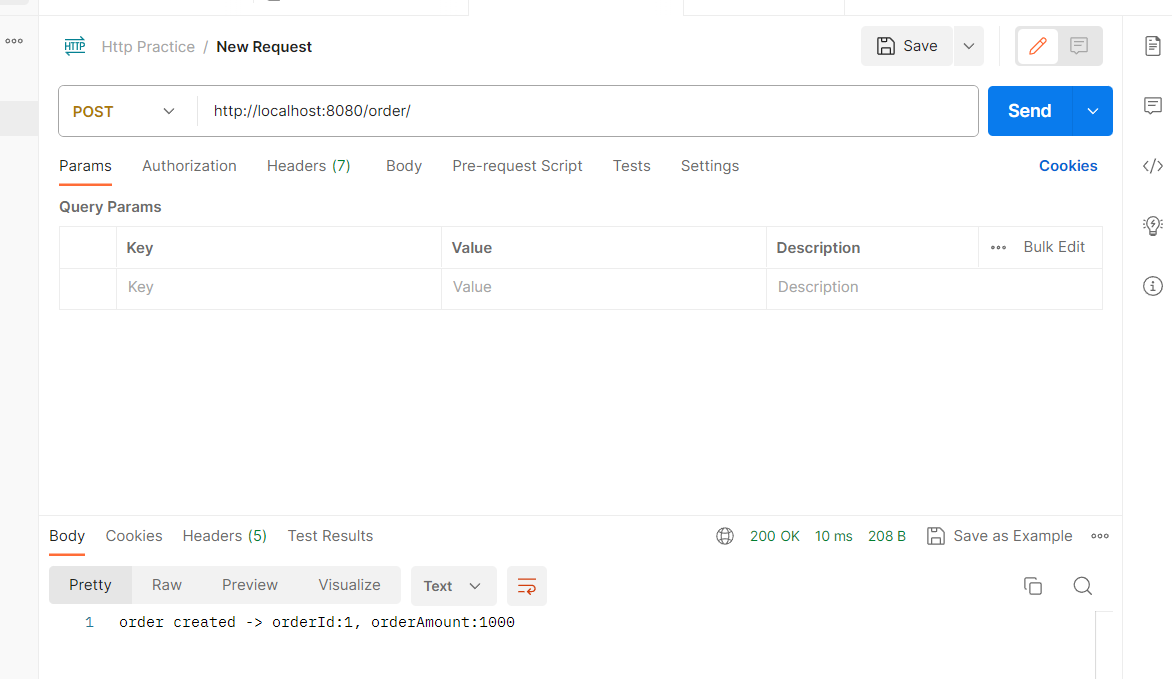This screenshot has width=1172, height=679.
Task: Open the Documentation panel icon
Action: (1153, 46)
